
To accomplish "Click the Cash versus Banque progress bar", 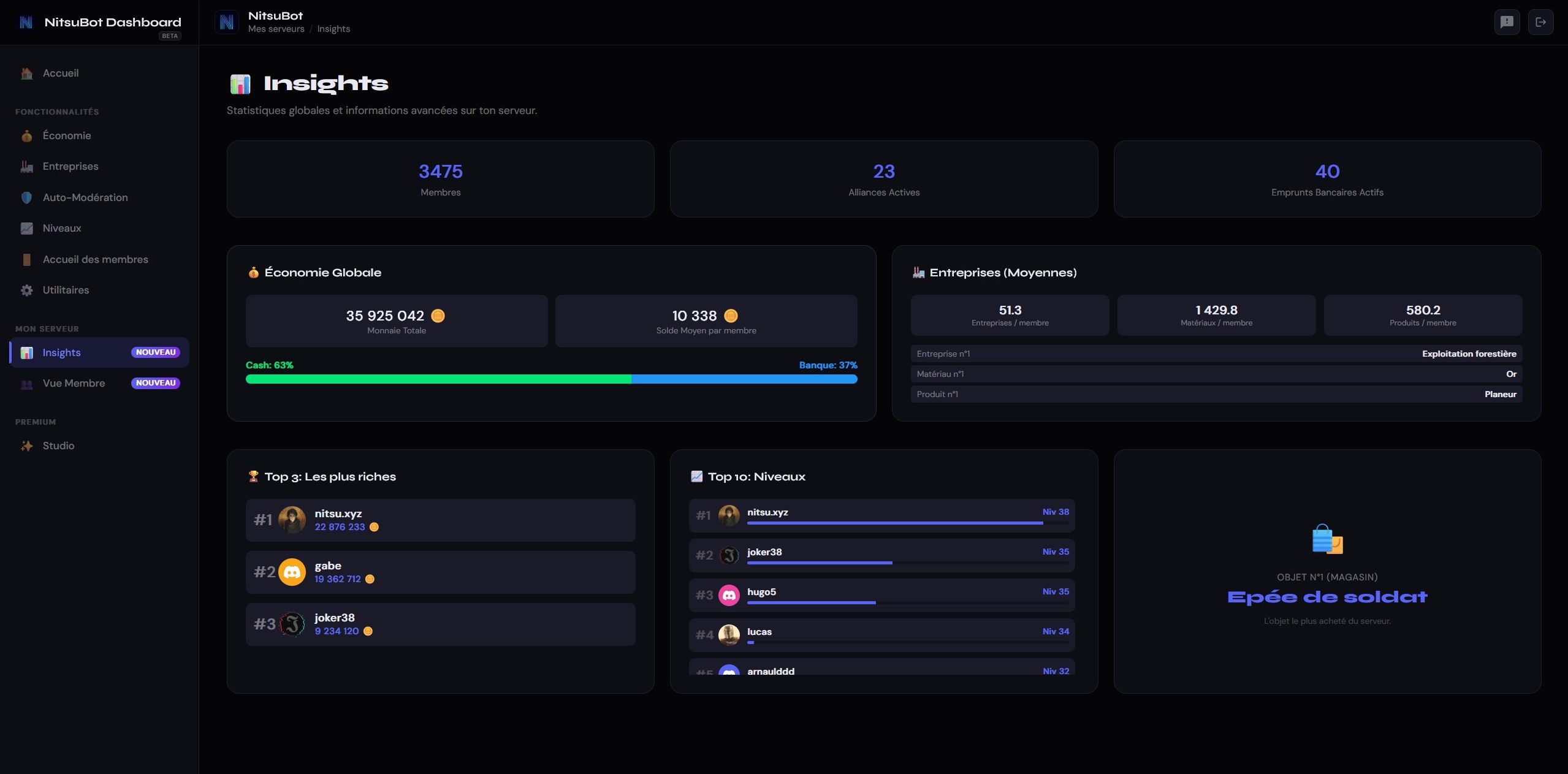I will tap(551, 379).
